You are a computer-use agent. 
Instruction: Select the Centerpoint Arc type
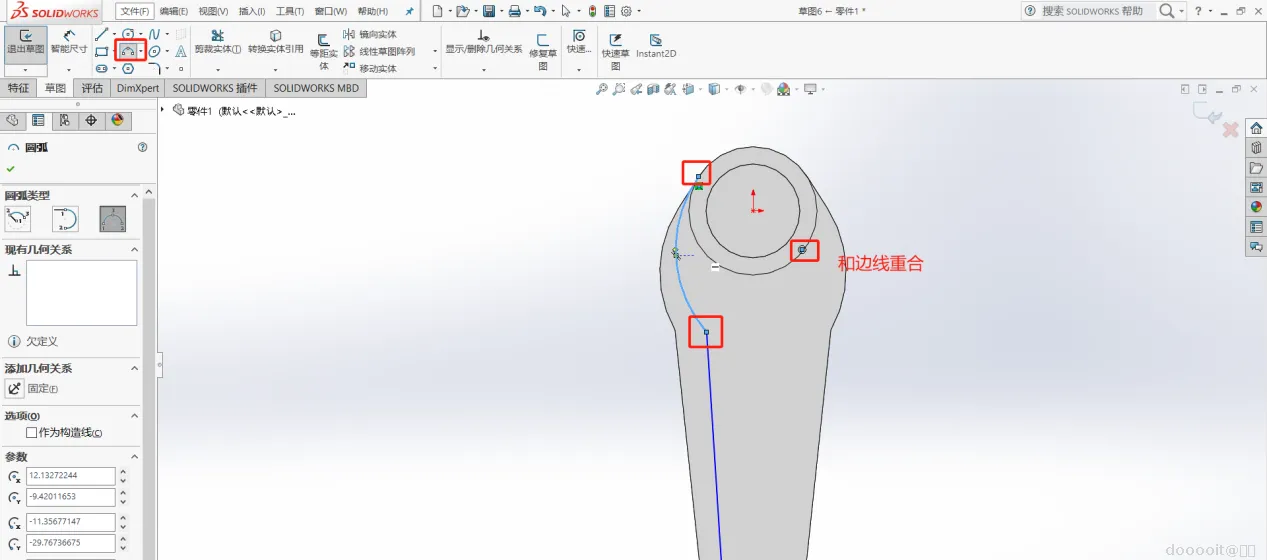18,218
